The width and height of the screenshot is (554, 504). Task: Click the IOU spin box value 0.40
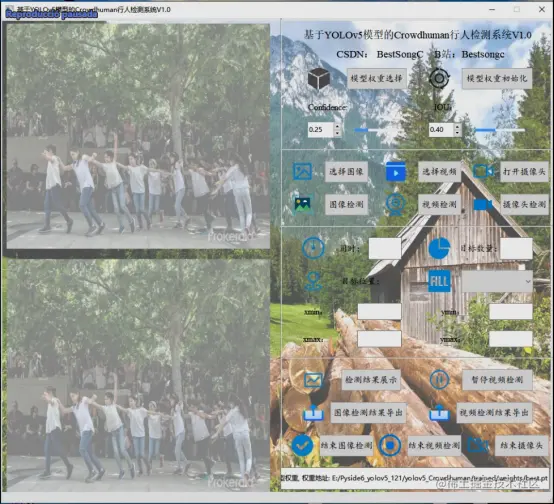(441, 130)
